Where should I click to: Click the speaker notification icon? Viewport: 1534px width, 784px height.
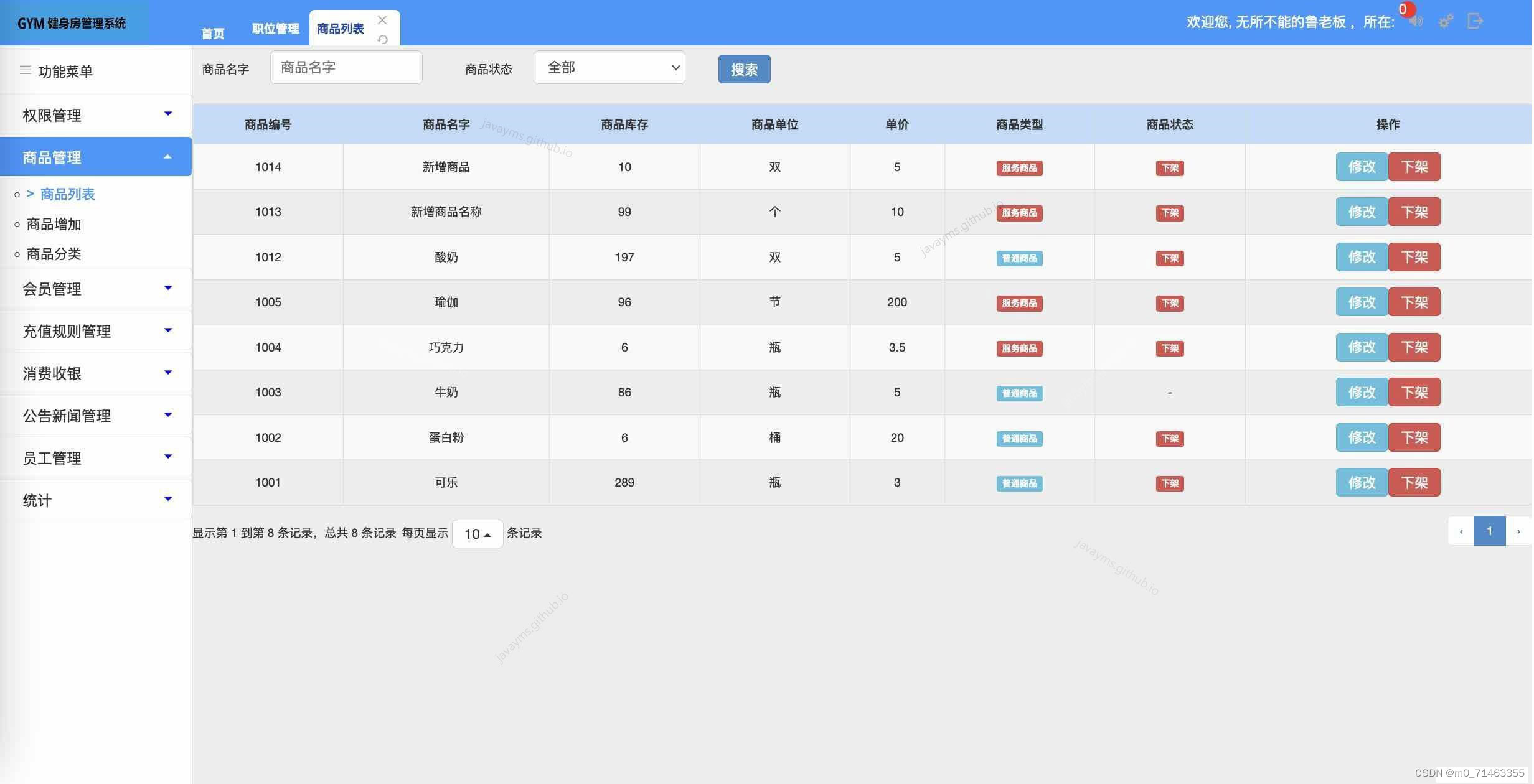1417,22
